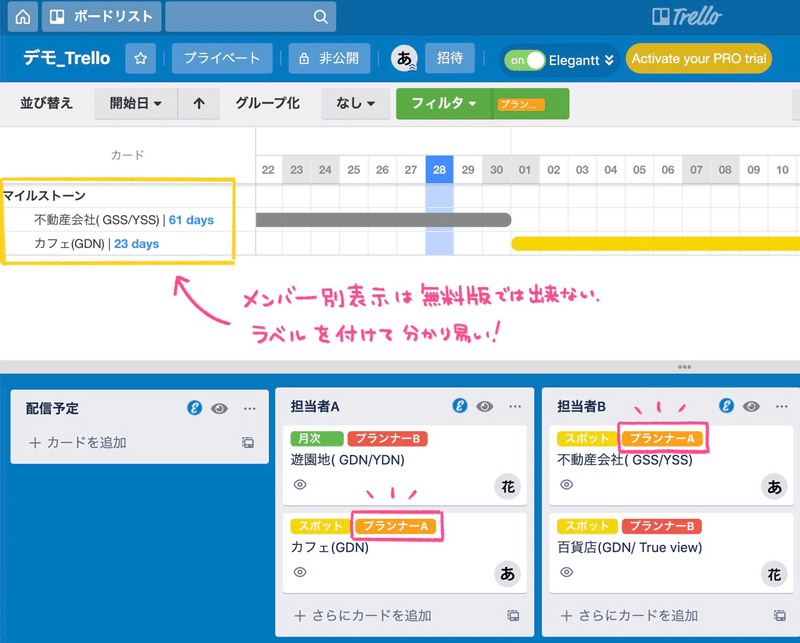Click the gray 不動産会社 gantt bar
This screenshot has width=800, height=643.
click(383, 220)
